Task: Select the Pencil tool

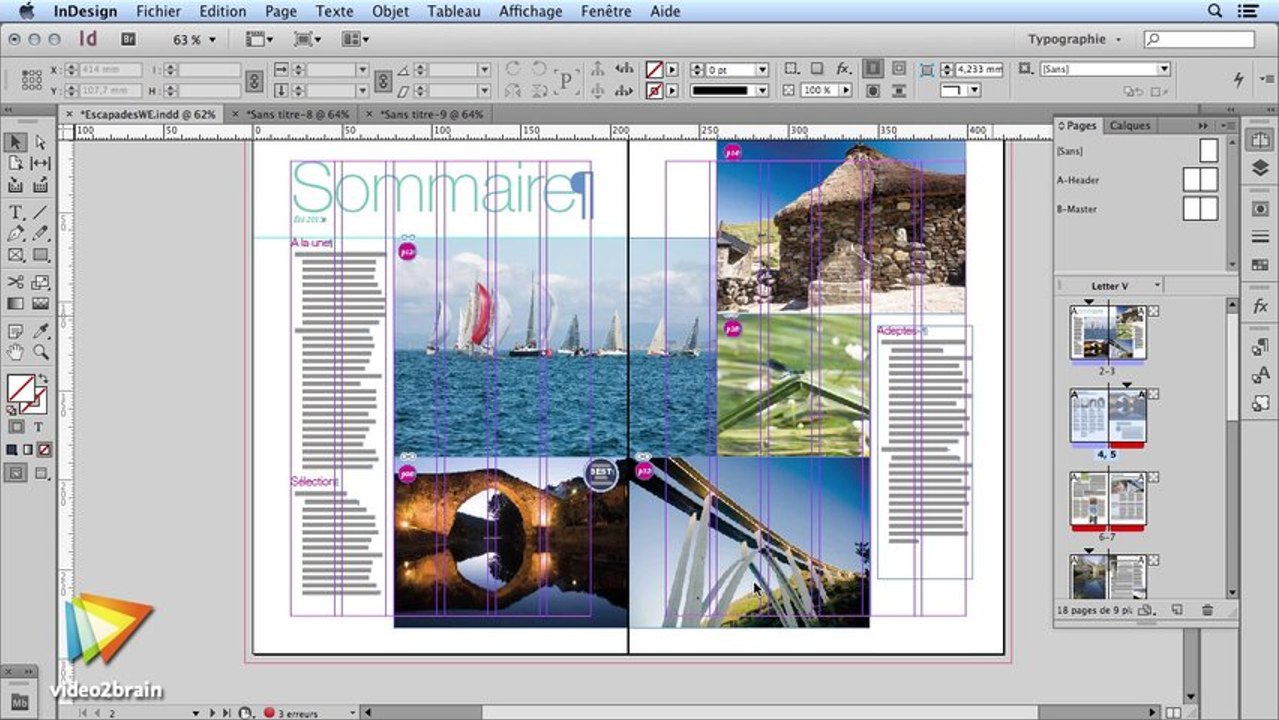Action: tap(41, 233)
